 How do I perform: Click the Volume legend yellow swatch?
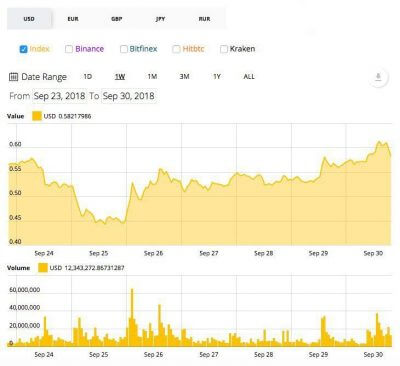[43, 268]
